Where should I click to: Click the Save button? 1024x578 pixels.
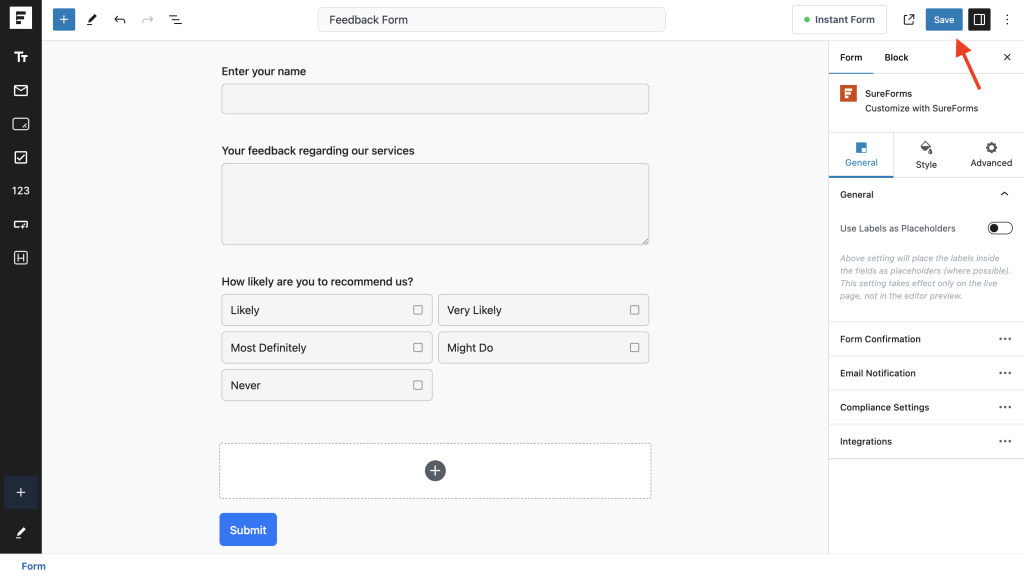point(943,19)
